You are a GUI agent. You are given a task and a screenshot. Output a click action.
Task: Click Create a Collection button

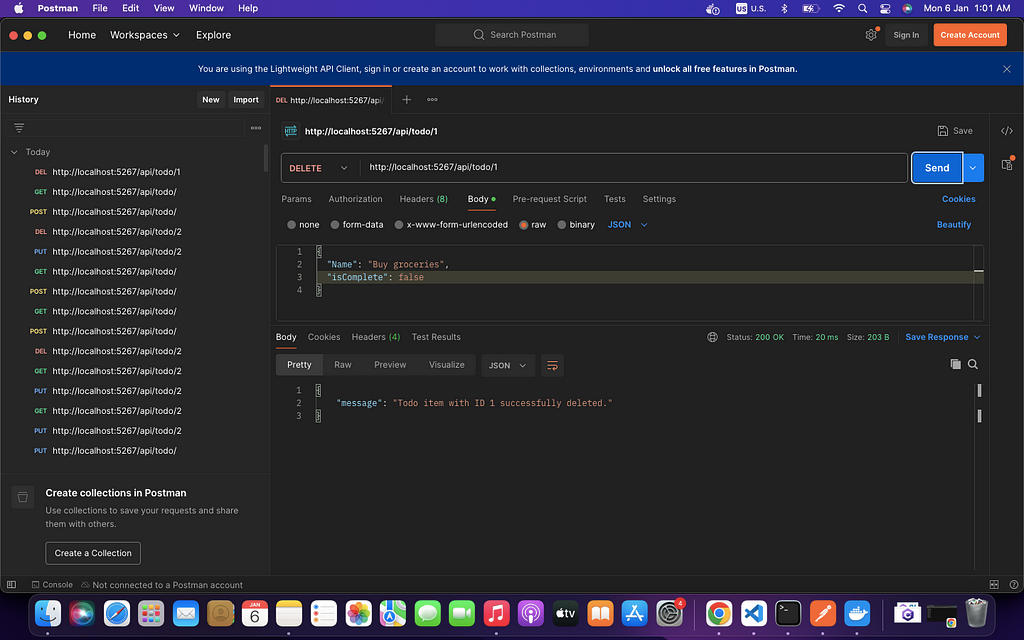click(93, 553)
